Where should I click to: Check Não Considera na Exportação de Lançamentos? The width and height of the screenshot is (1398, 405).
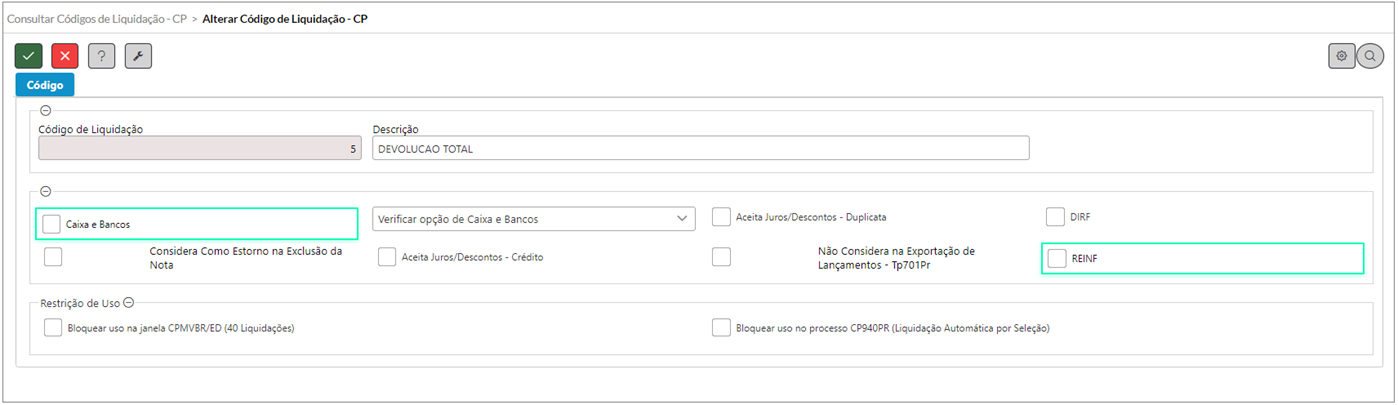tap(721, 257)
